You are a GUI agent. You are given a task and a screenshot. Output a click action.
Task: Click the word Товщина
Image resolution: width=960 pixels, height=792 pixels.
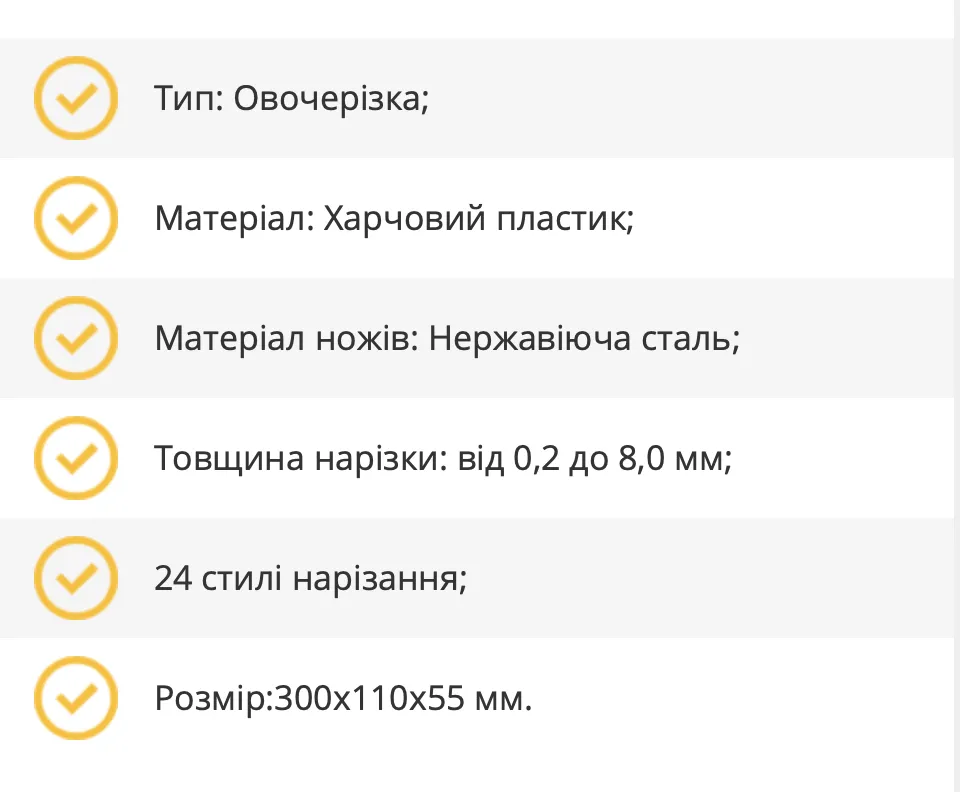229,458
